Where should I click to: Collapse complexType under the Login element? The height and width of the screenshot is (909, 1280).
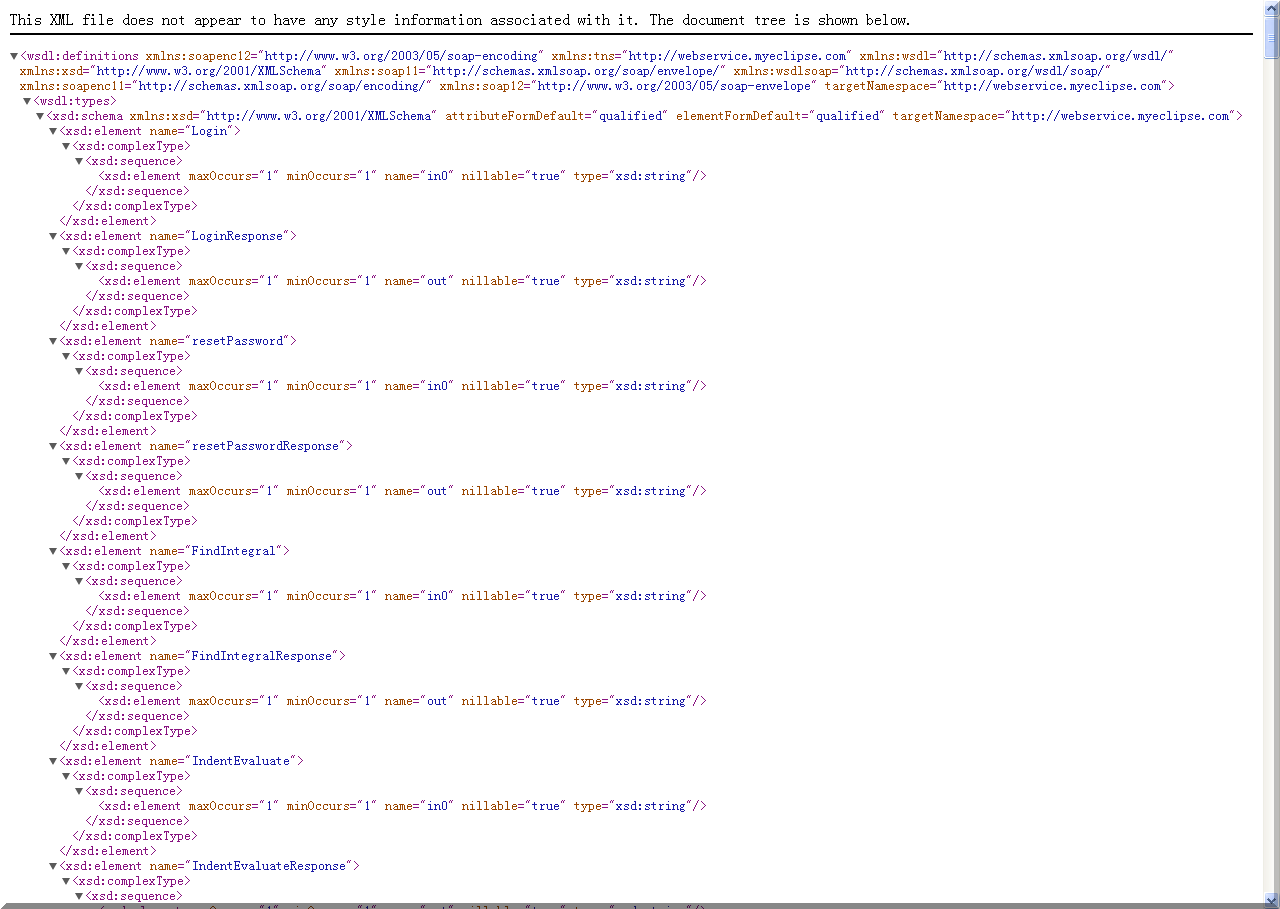click(66, 147)
